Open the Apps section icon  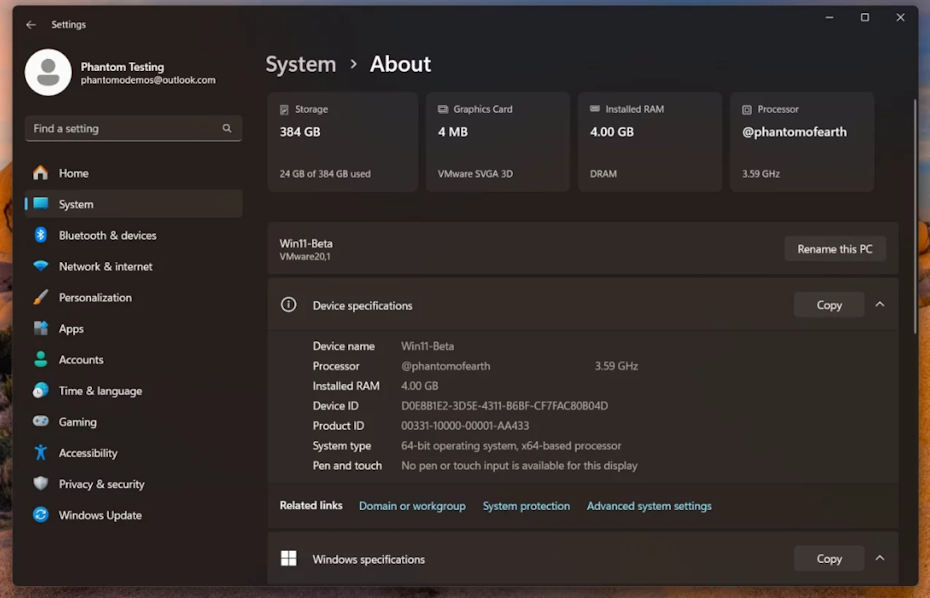[x=40, y=329]
